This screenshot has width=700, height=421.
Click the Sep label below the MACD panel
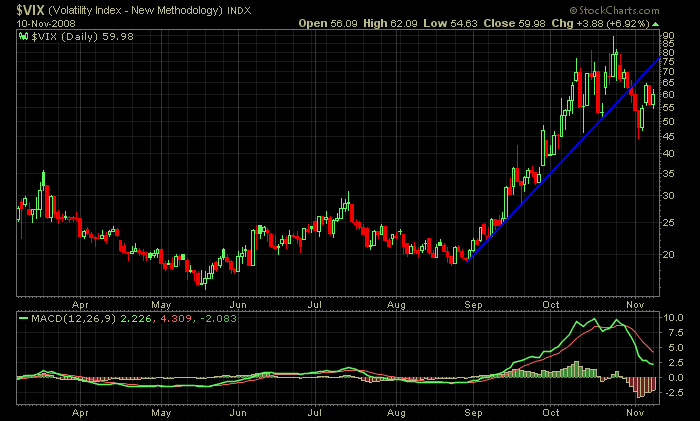[x=473, y=413]
